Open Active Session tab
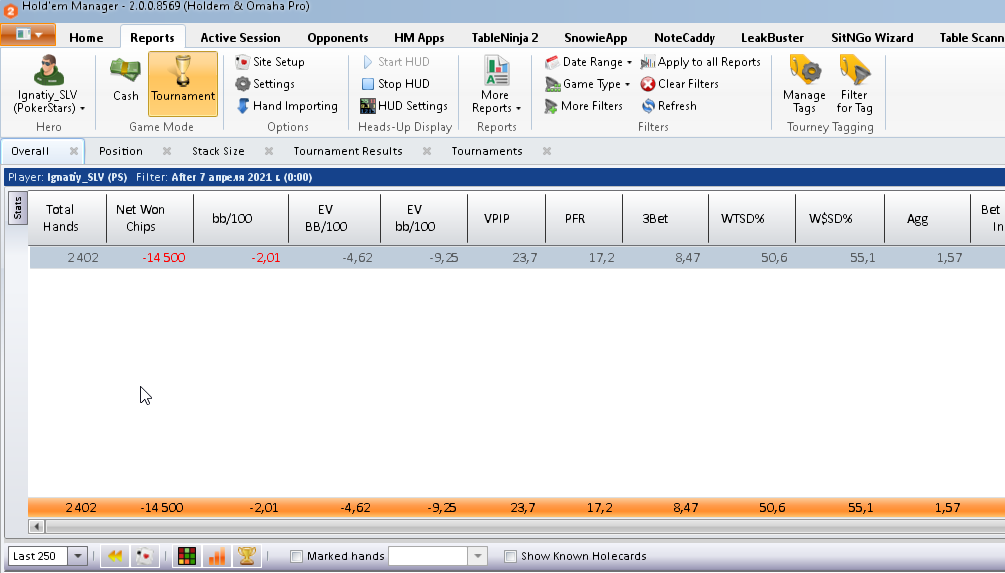Viewport: 1005px width, 573px height. (x=240, y=38)
